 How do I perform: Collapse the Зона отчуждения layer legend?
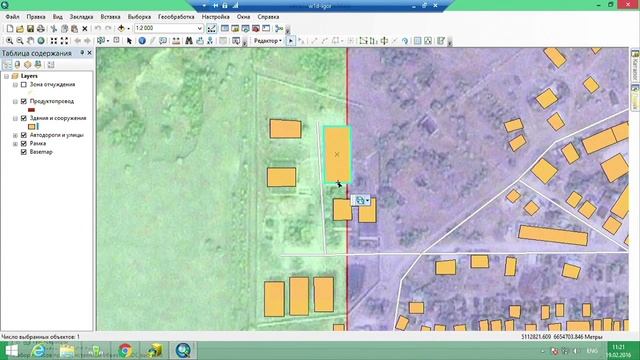(15, 85)
